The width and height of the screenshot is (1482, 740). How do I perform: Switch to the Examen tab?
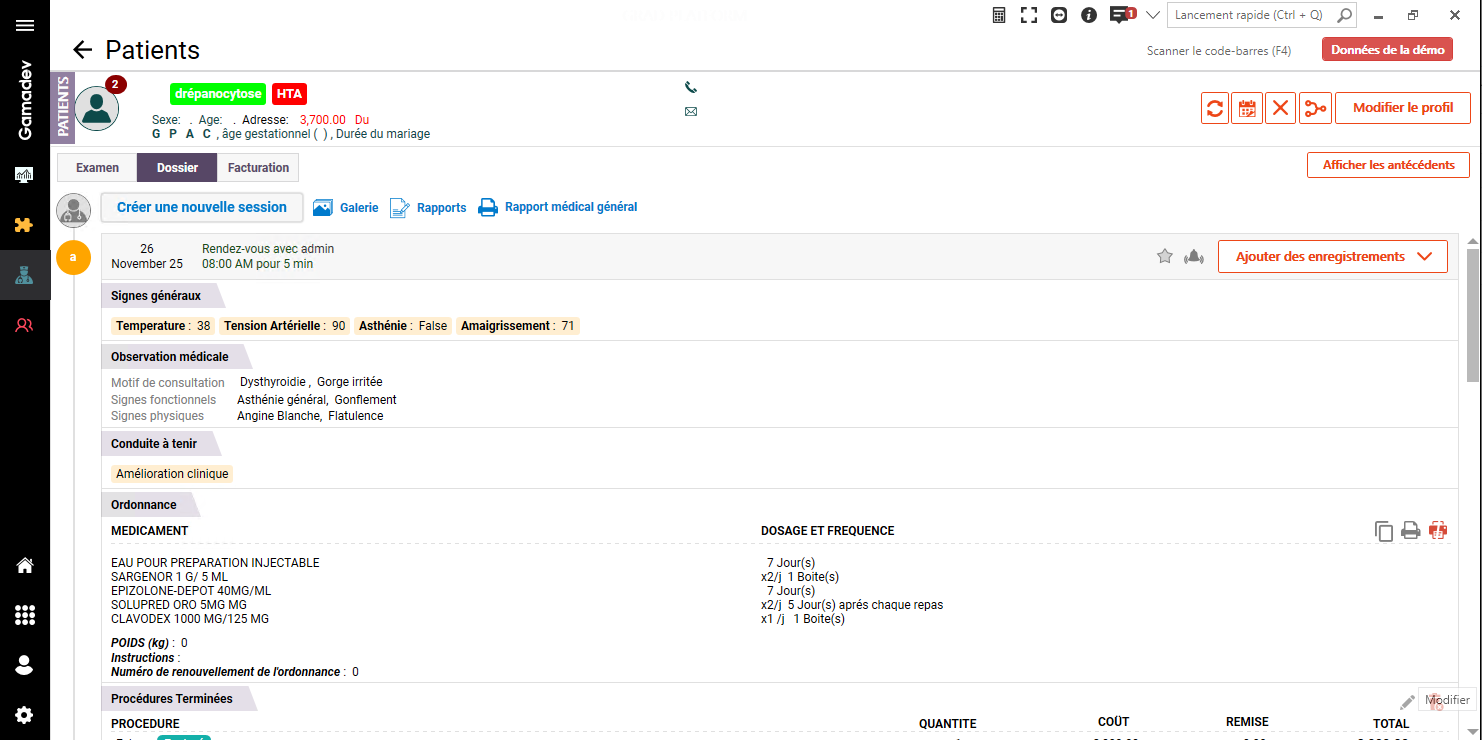97,168
